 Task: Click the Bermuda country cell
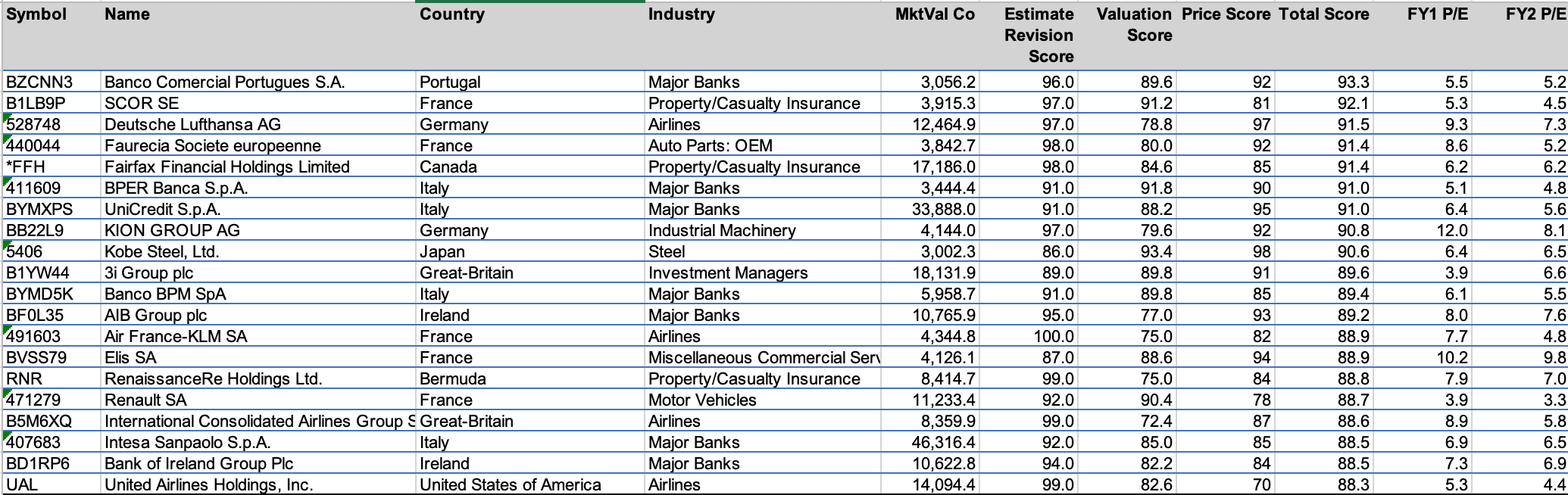tap(530, 378)
